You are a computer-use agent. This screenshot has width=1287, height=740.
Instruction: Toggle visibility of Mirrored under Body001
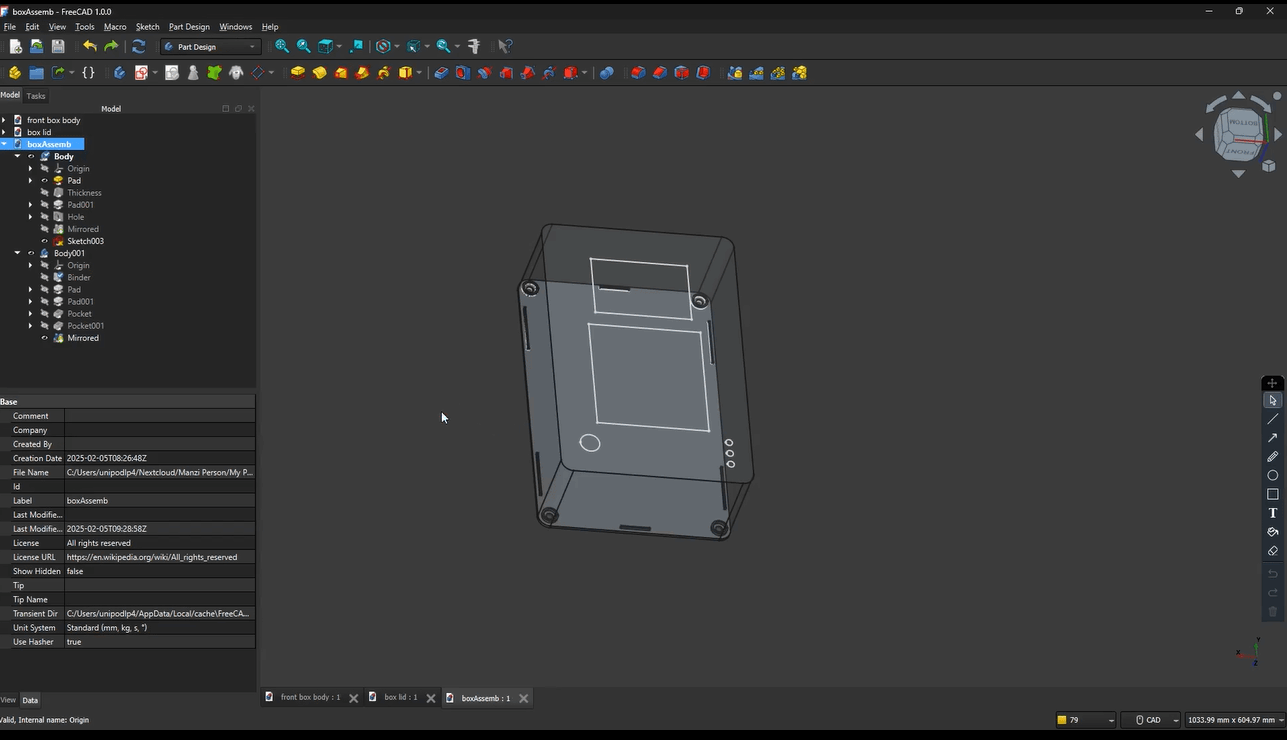pos(45,338)
